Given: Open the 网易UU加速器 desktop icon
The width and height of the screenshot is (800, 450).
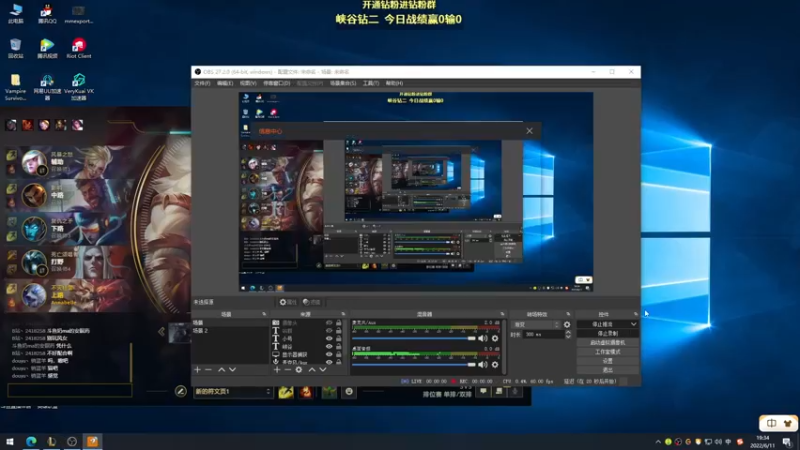Looking at the screenshot, I should click(x=47, y=87).
